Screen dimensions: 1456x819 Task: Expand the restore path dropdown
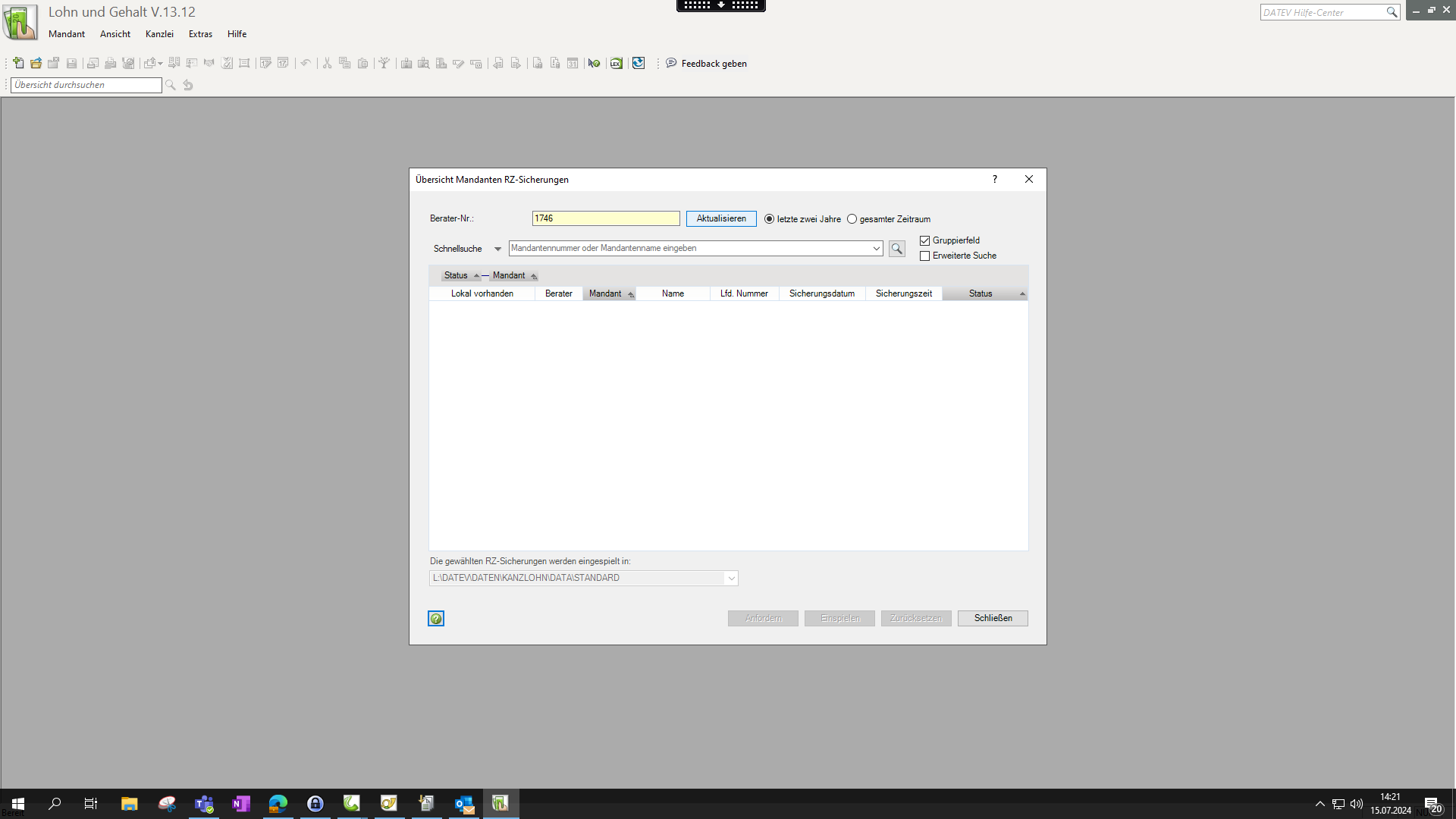point(731,579)
